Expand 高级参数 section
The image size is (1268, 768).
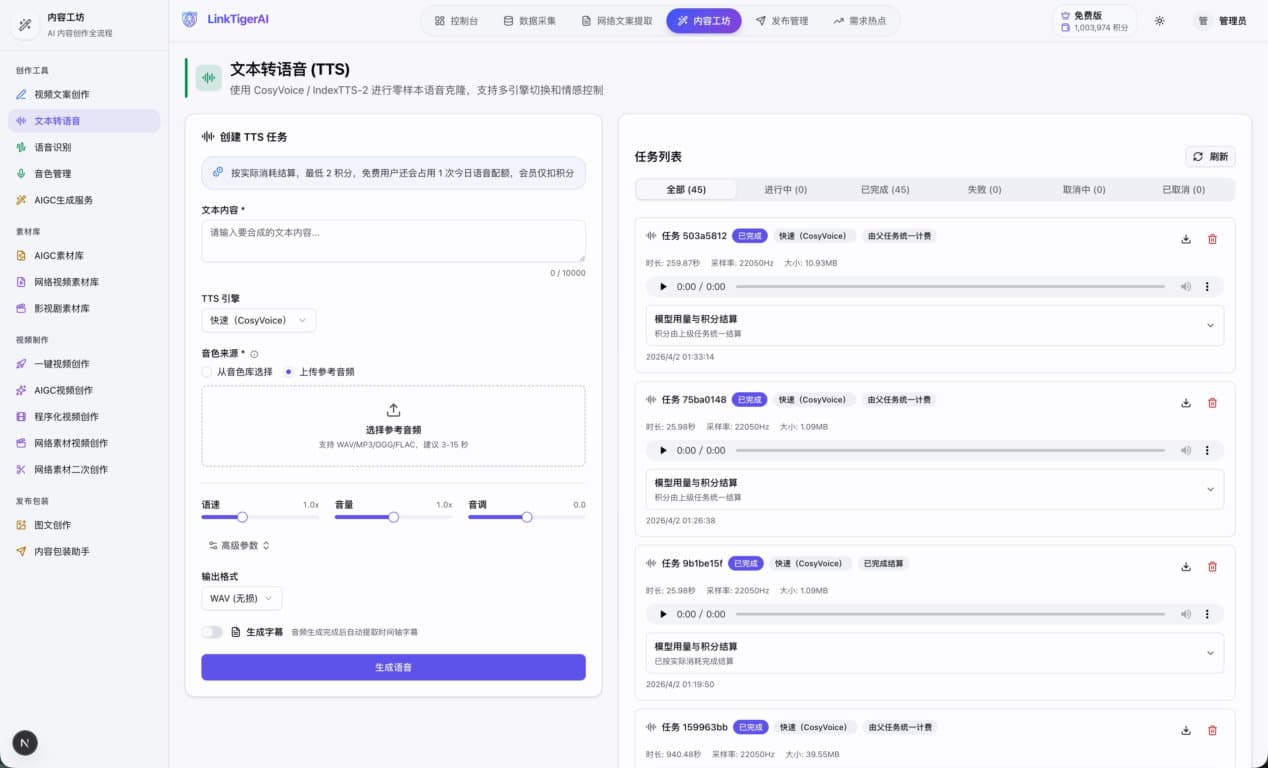pyautogui.click(x=239, y=545)
